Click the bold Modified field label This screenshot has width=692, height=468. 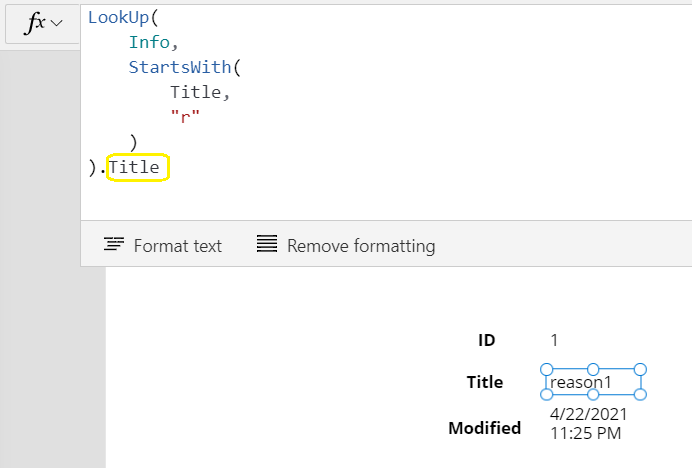485,428
